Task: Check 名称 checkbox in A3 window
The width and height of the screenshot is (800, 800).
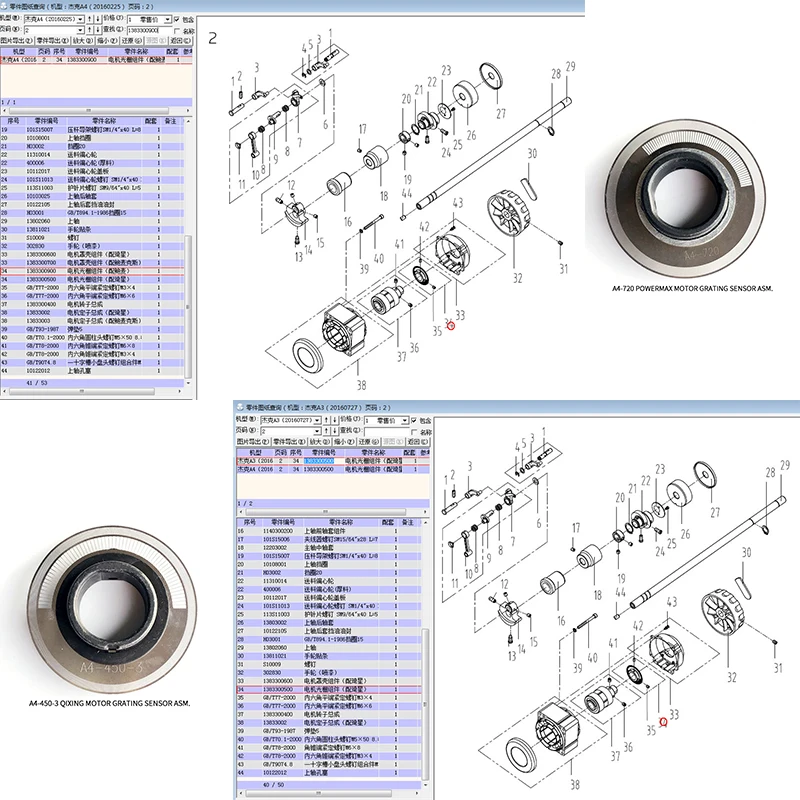Action: point(414,432)
